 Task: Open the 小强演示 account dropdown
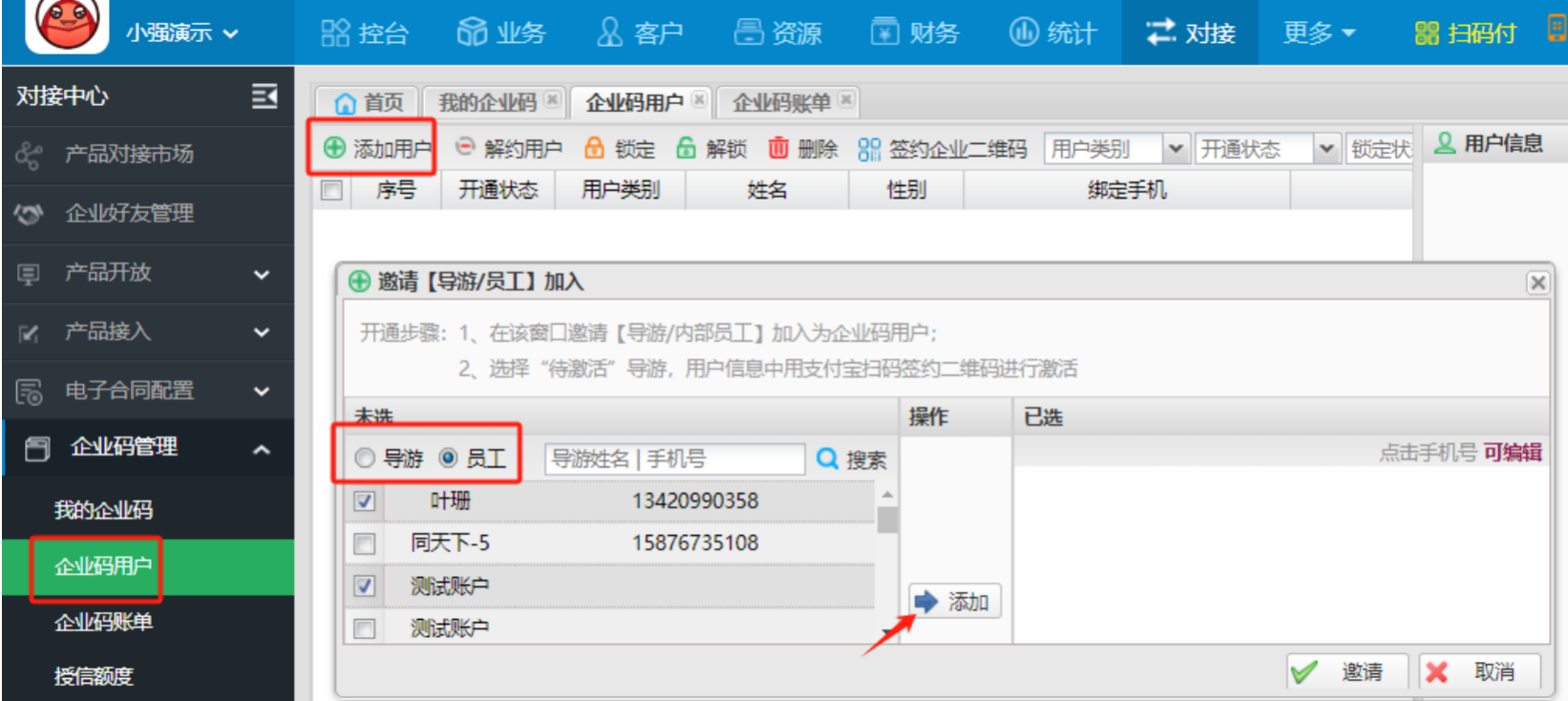(x=181, y=33)
